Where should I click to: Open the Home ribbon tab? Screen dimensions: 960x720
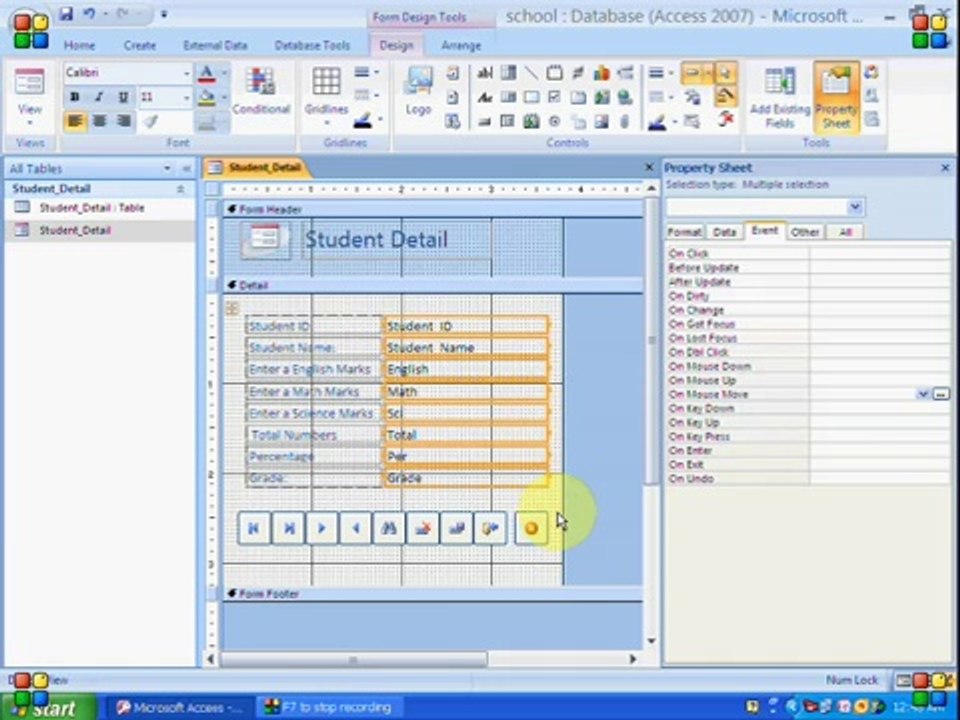(x=80, y=45)
